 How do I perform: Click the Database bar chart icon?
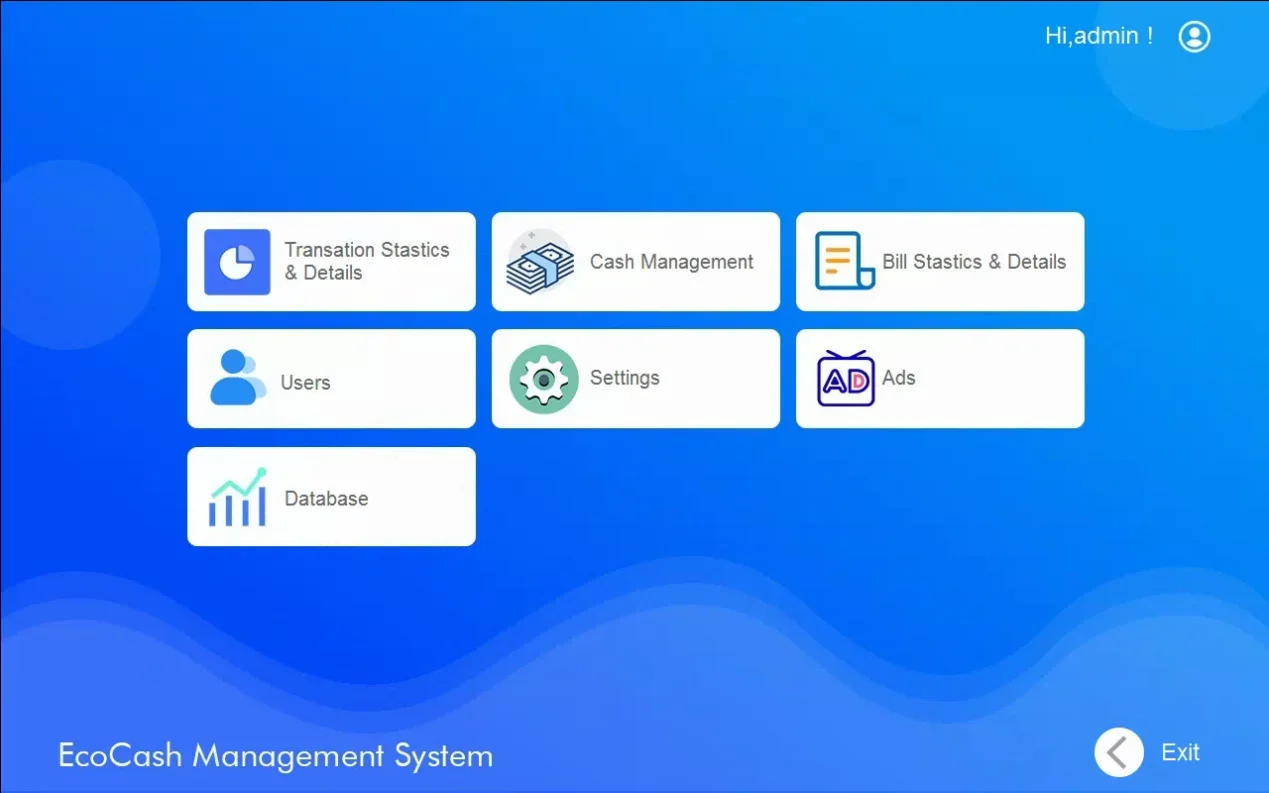[x=238, y=497]
